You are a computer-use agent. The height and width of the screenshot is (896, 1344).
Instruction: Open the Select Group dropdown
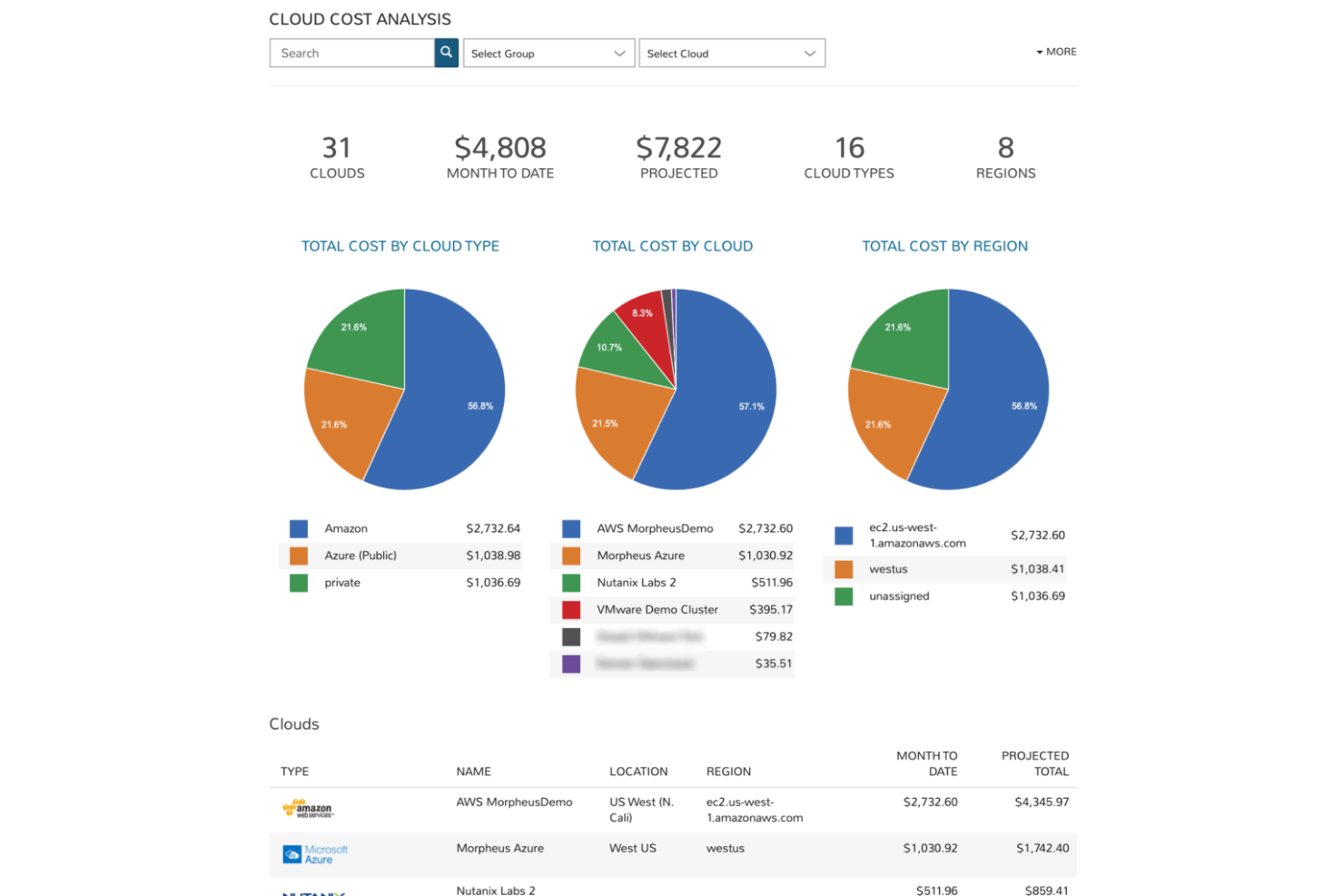(x=548, y=53)
